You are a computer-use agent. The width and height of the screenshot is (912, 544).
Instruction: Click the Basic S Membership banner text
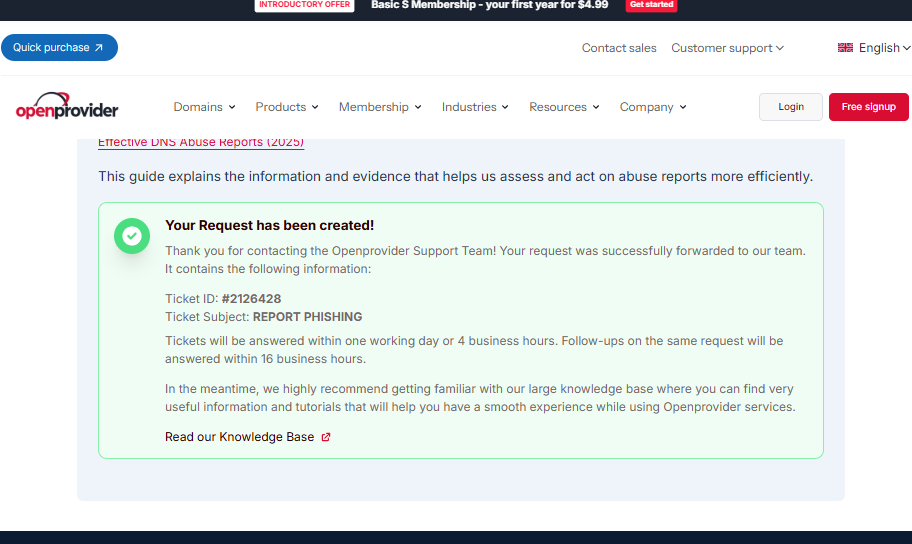(x=490, y=5)
